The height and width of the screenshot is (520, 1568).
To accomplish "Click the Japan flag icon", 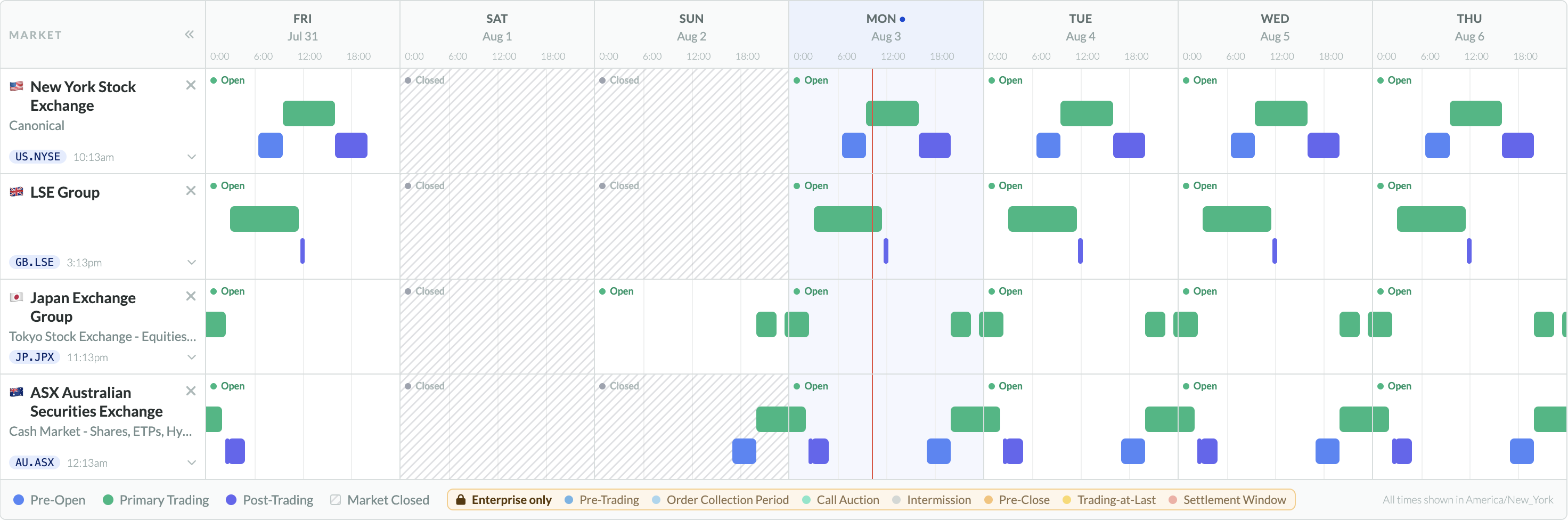I will click(x=17, y=297).
